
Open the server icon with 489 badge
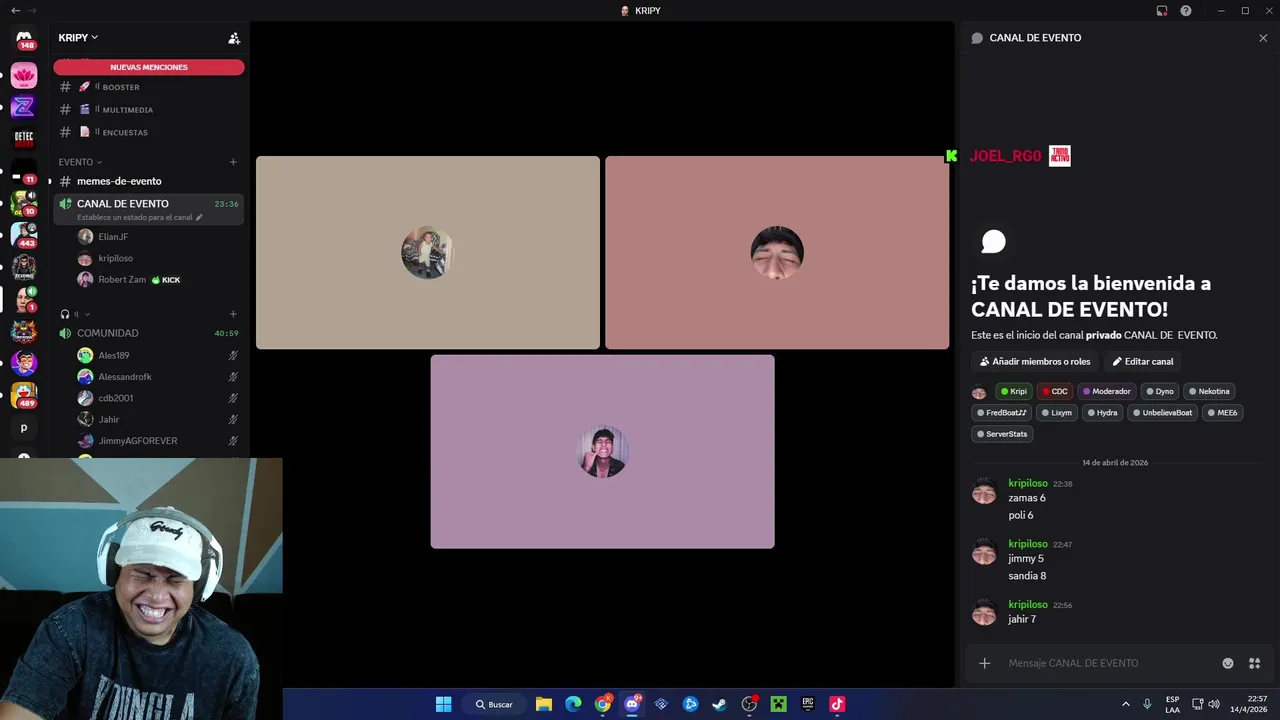point(24,395)
